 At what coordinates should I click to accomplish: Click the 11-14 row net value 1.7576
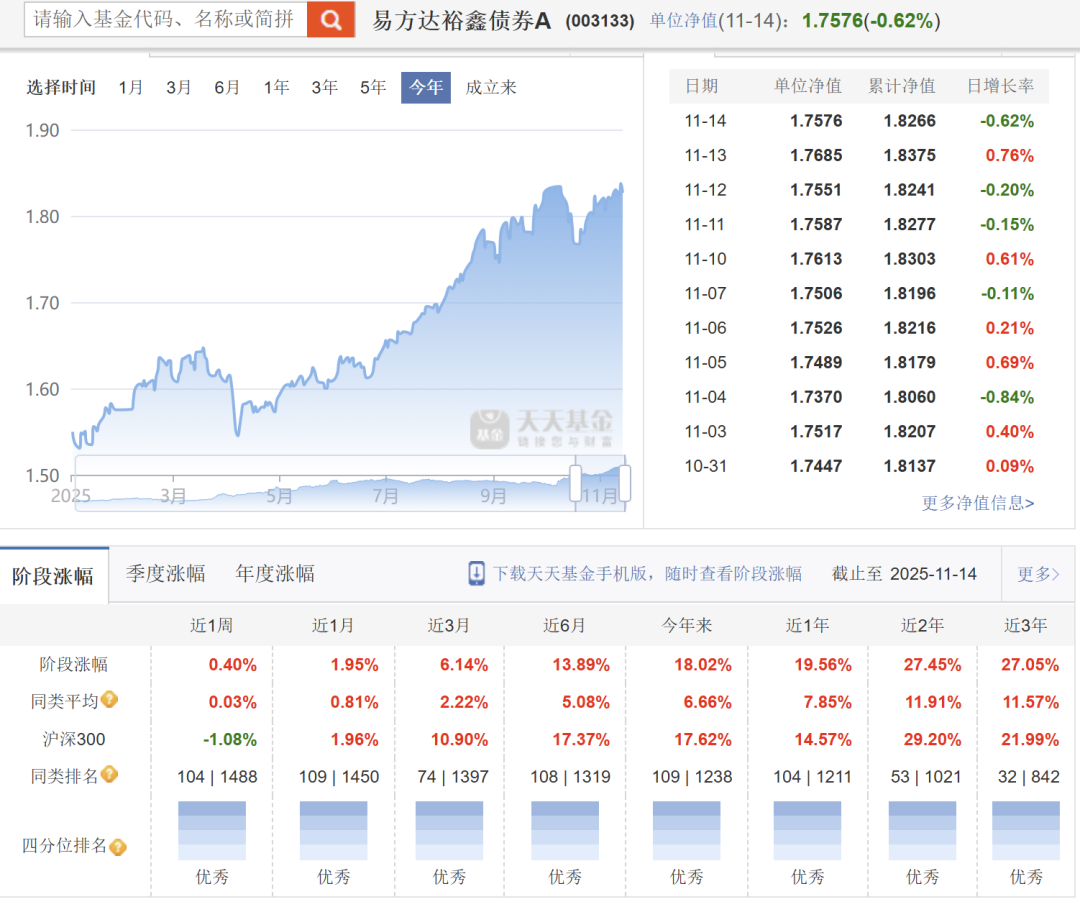click(x=816, y=121)
